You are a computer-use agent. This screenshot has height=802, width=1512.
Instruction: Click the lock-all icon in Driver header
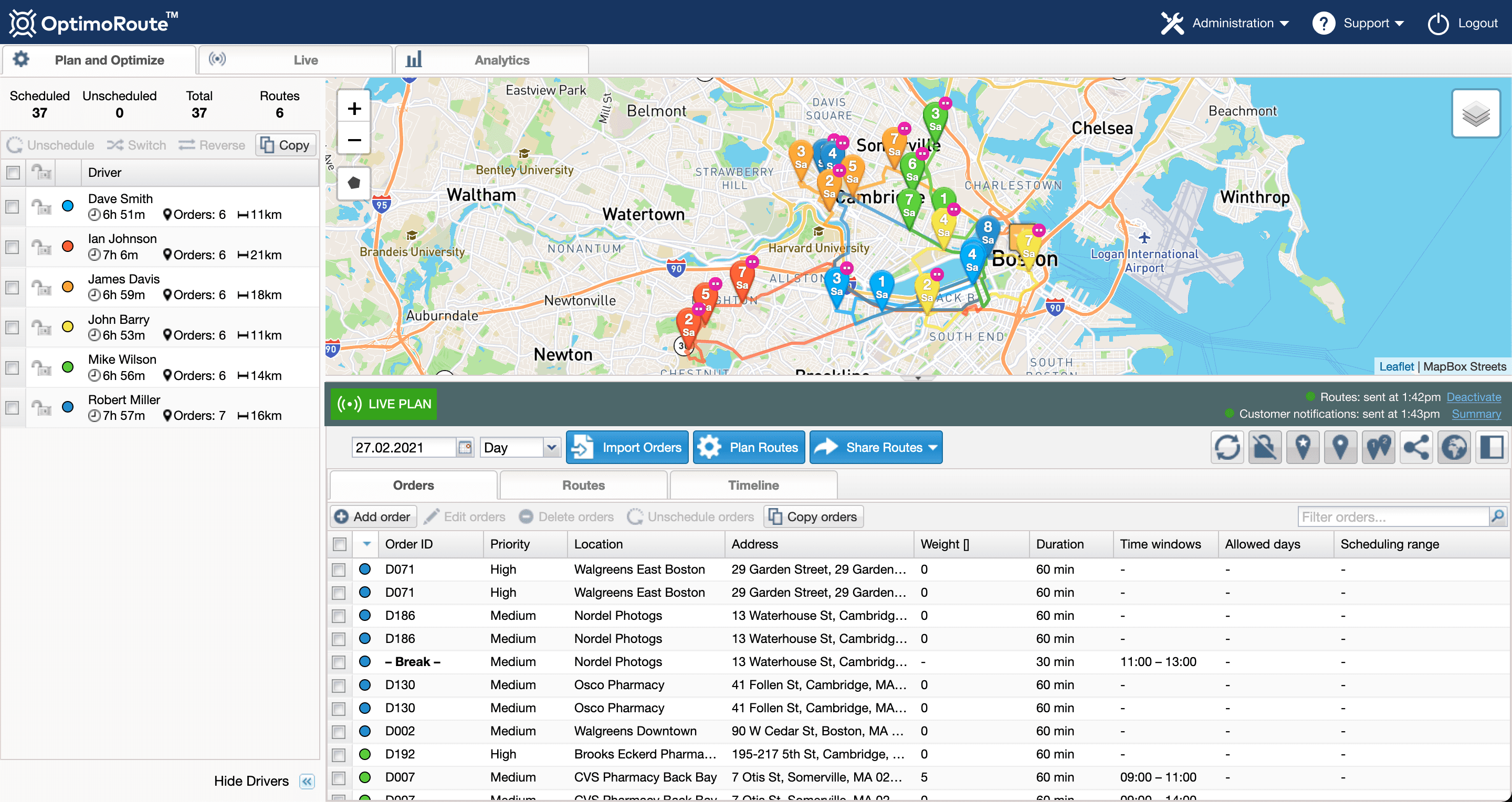point(41,172)
